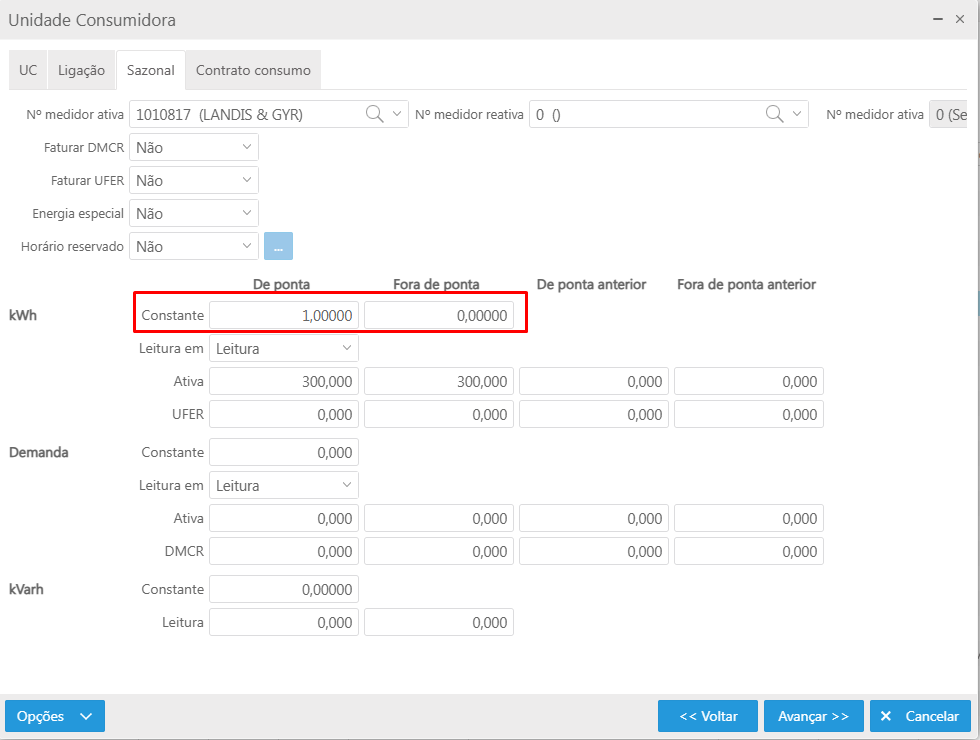Click search icon for Nº medidor reativa
Screen dimensions: 980x740
pyautogui.click(x=774, y=114)
